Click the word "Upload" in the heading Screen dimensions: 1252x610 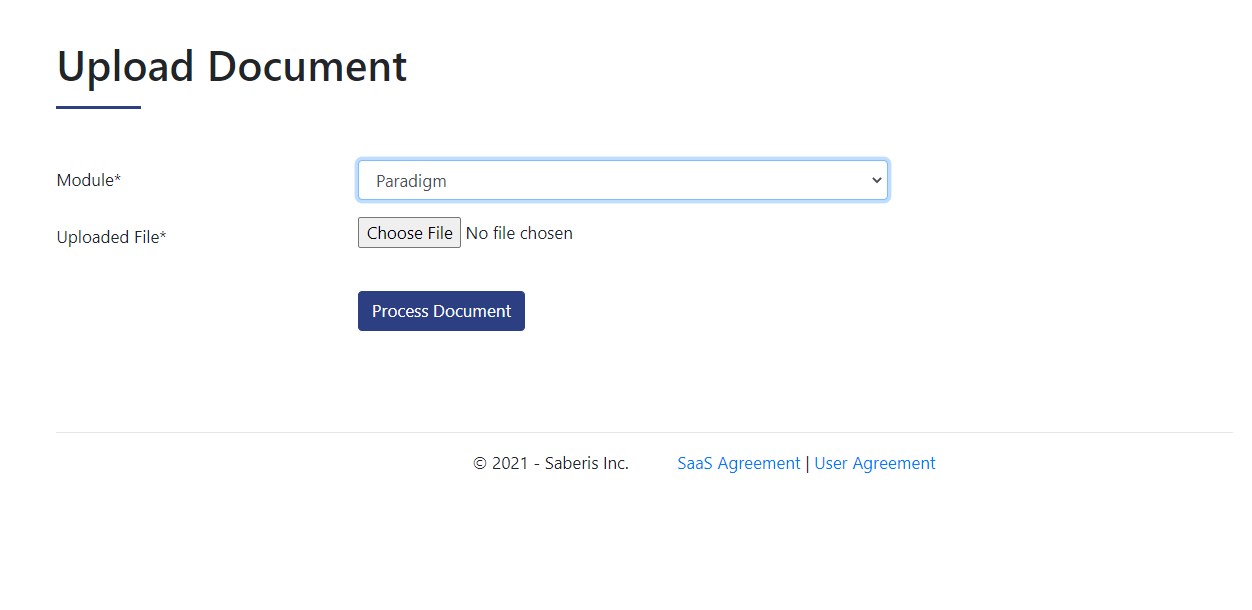click(x=125, y=67)
